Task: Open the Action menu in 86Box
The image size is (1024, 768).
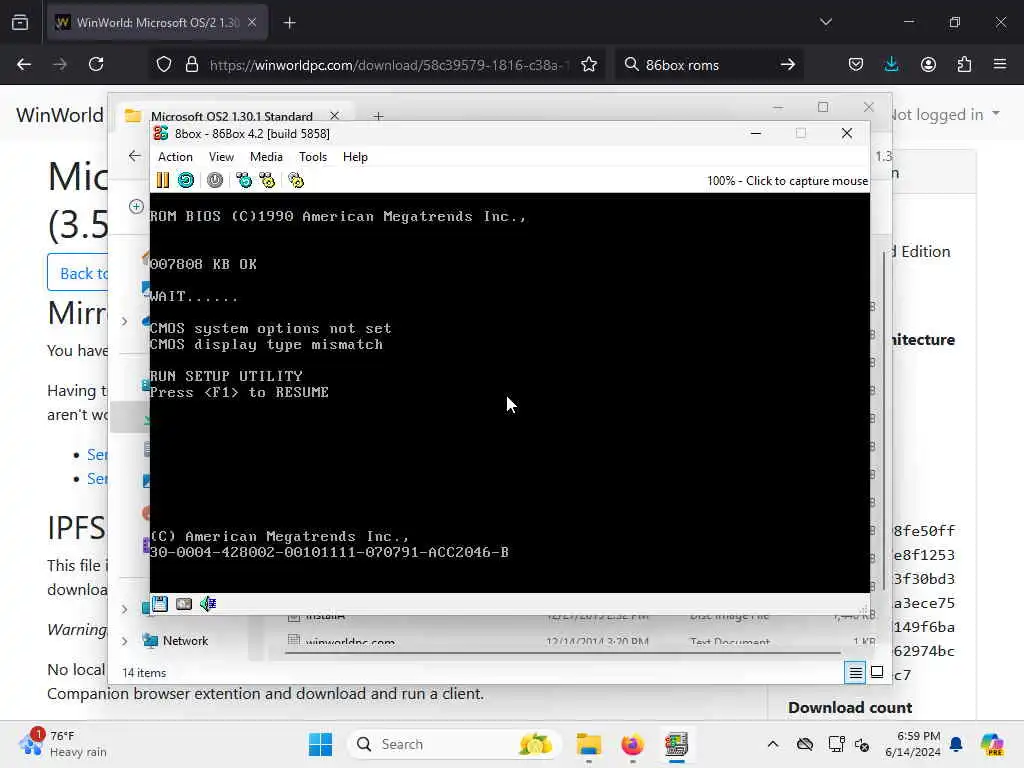Action: 175,157
